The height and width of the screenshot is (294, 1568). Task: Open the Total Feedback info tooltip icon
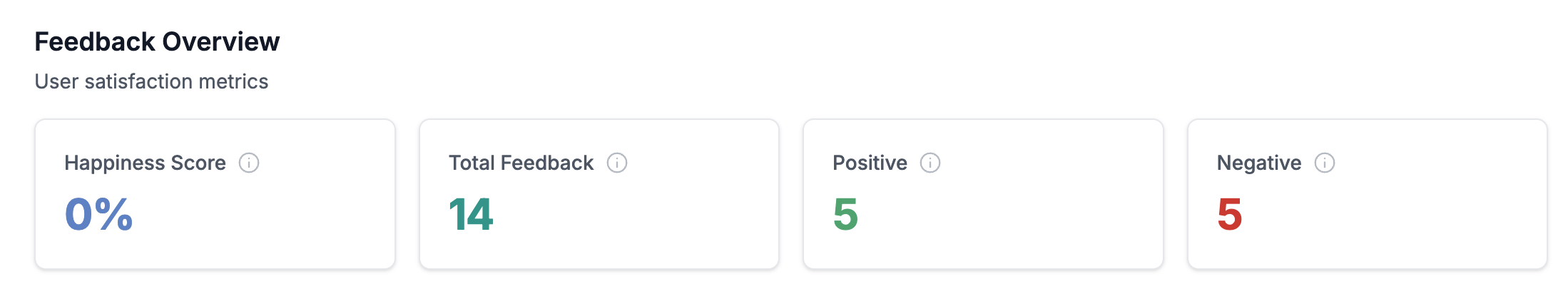[617, 163]
